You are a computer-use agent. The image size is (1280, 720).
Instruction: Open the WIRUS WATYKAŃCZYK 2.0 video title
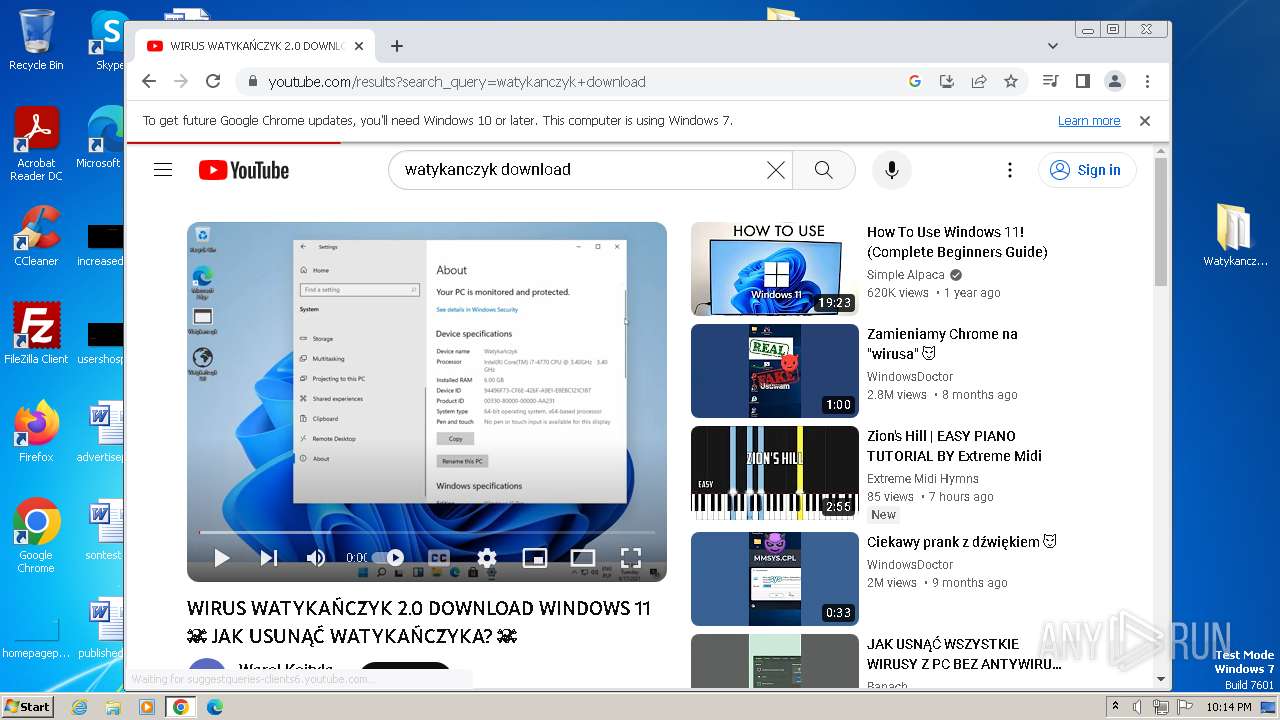(419, 622)
